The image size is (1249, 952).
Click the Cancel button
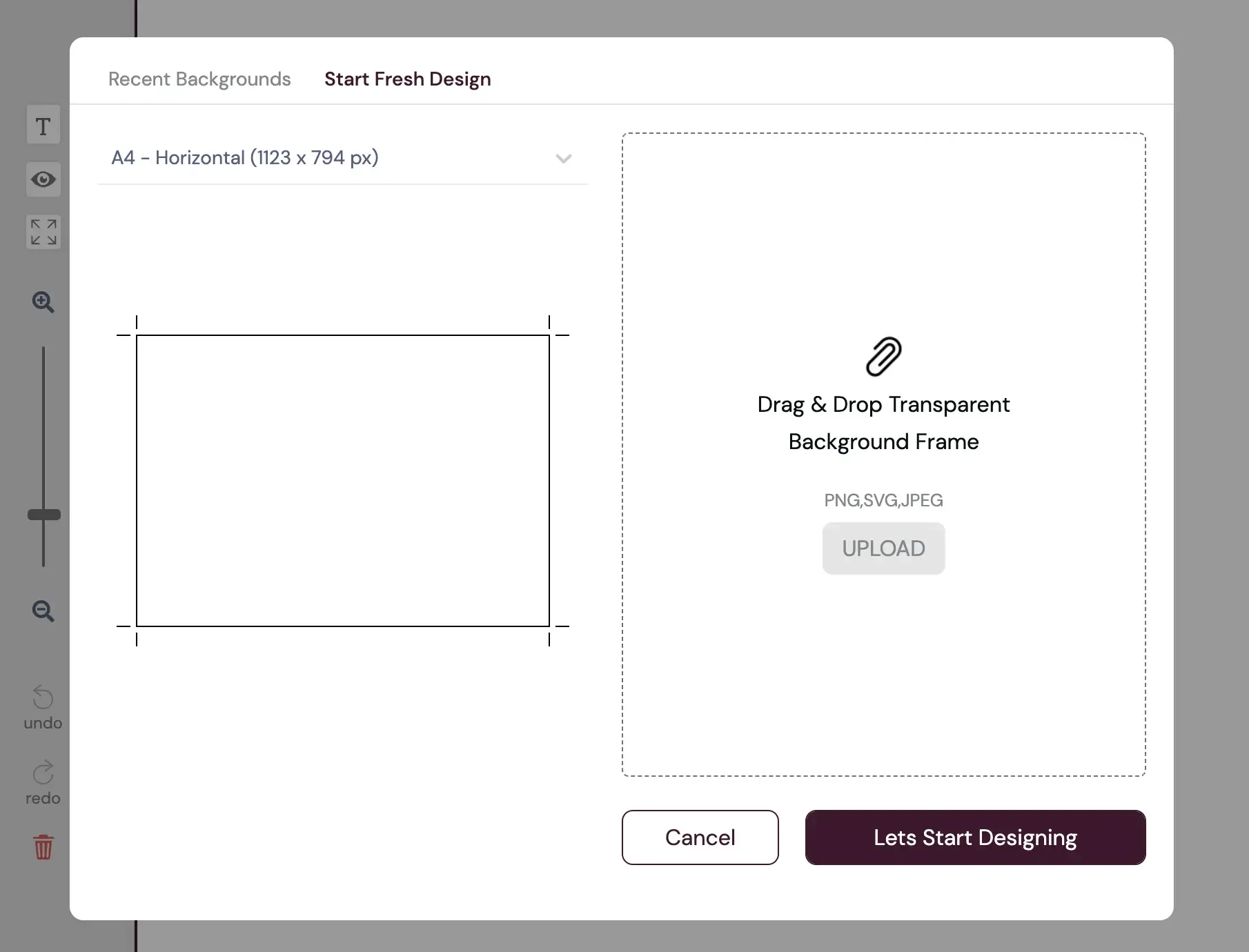coord(700,837)
